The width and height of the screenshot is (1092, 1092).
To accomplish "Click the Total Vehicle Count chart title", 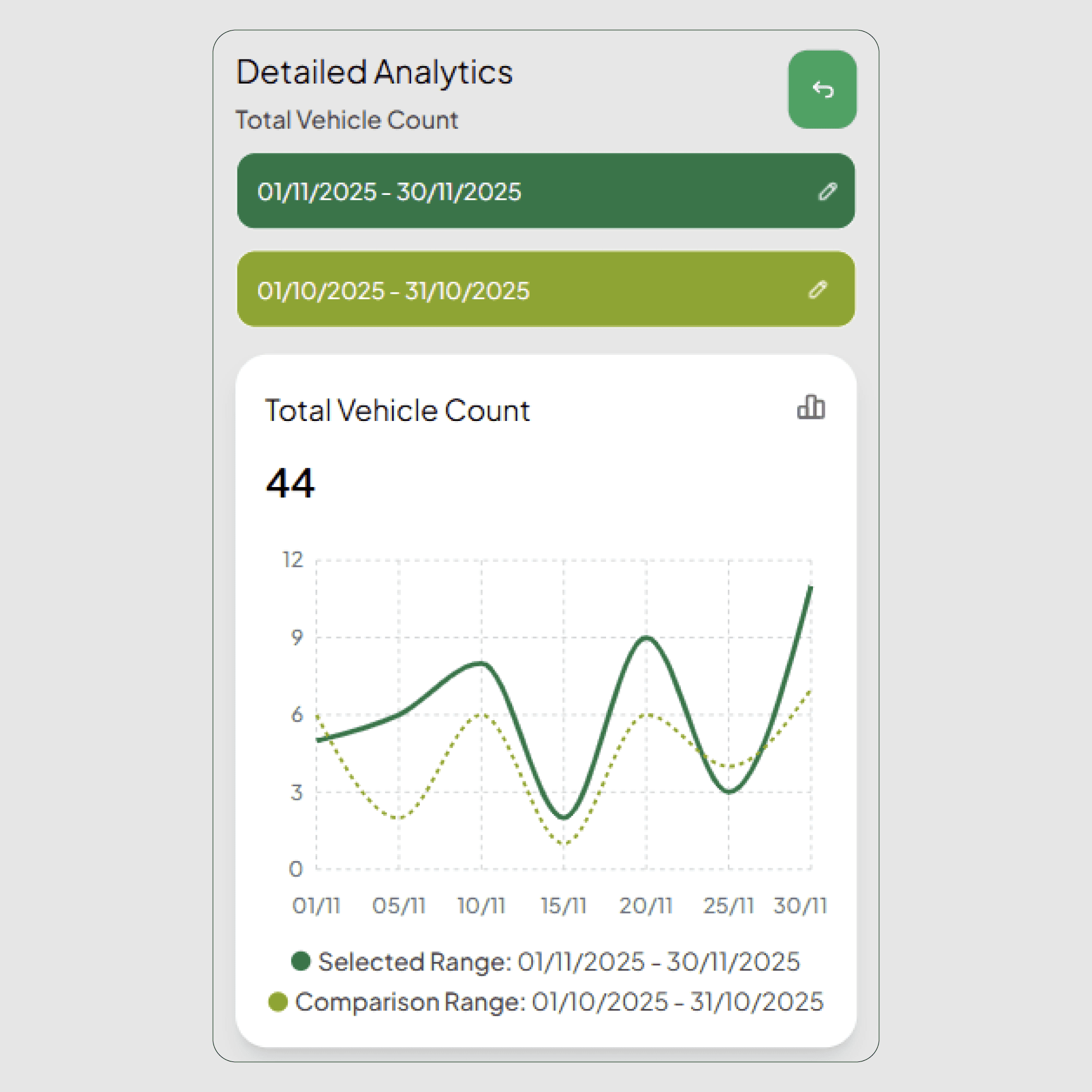I will coord(397,411).
